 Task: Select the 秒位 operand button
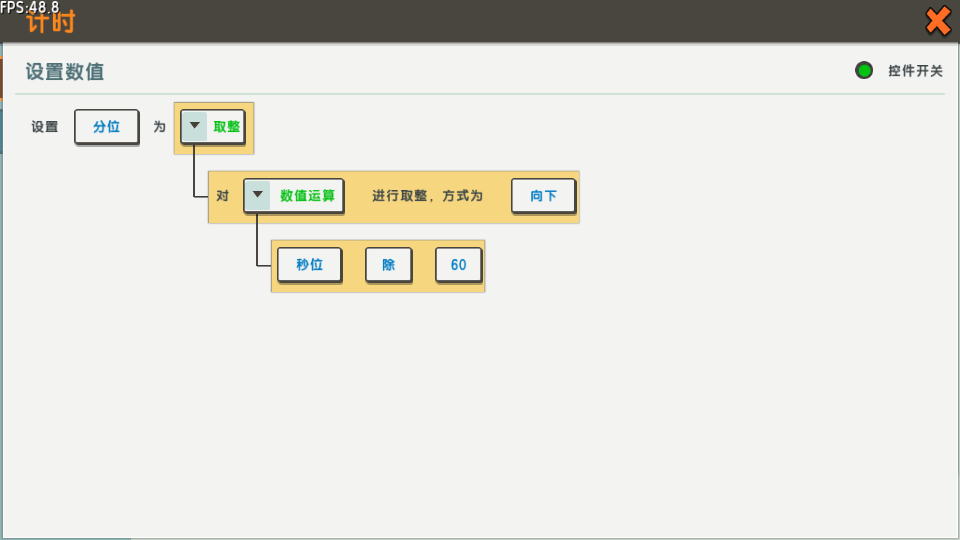coord(309,264)
